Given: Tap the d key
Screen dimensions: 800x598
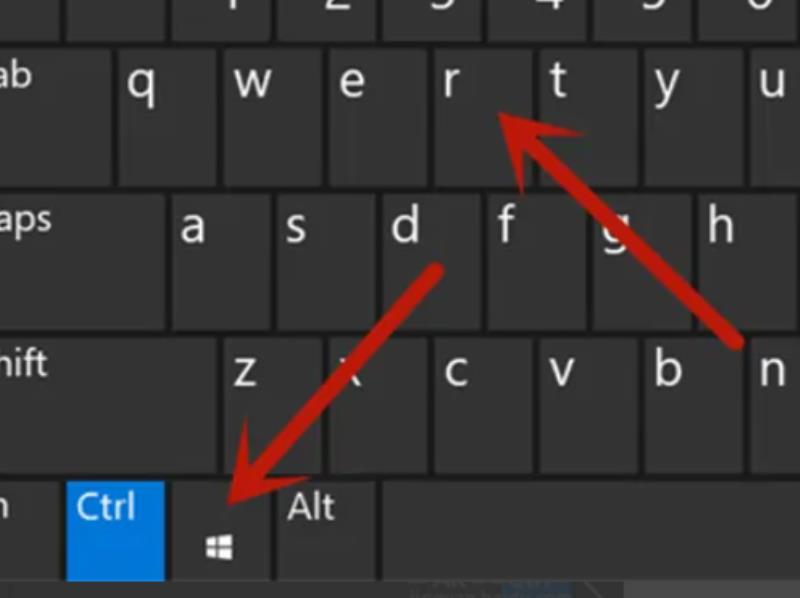Looking at the screenshot, I should click(x=431, y=262).
